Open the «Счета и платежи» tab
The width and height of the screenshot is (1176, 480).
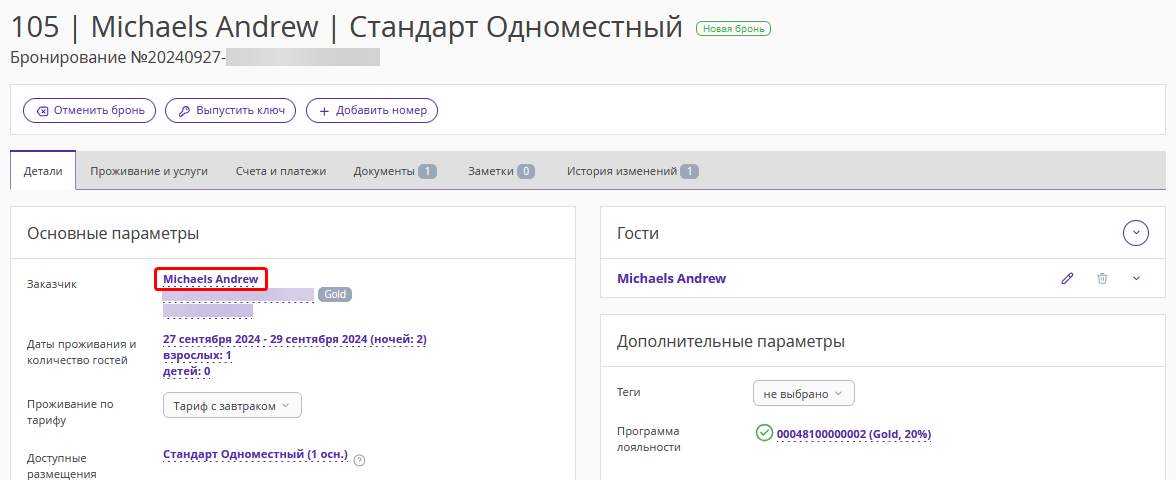[280, 171]
